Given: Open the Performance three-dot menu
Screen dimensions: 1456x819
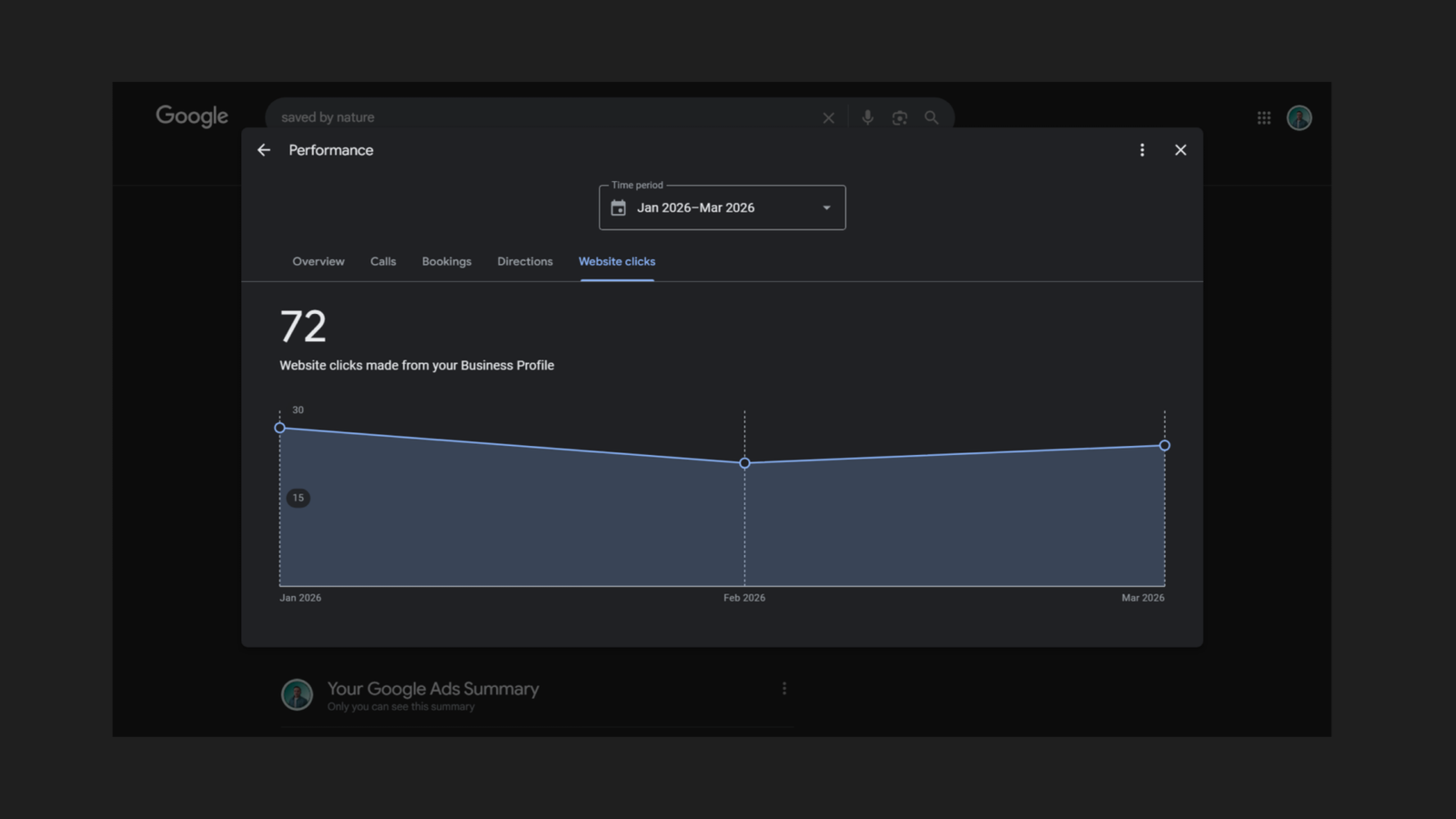Looking at the screenshot, I should 1142,150.
